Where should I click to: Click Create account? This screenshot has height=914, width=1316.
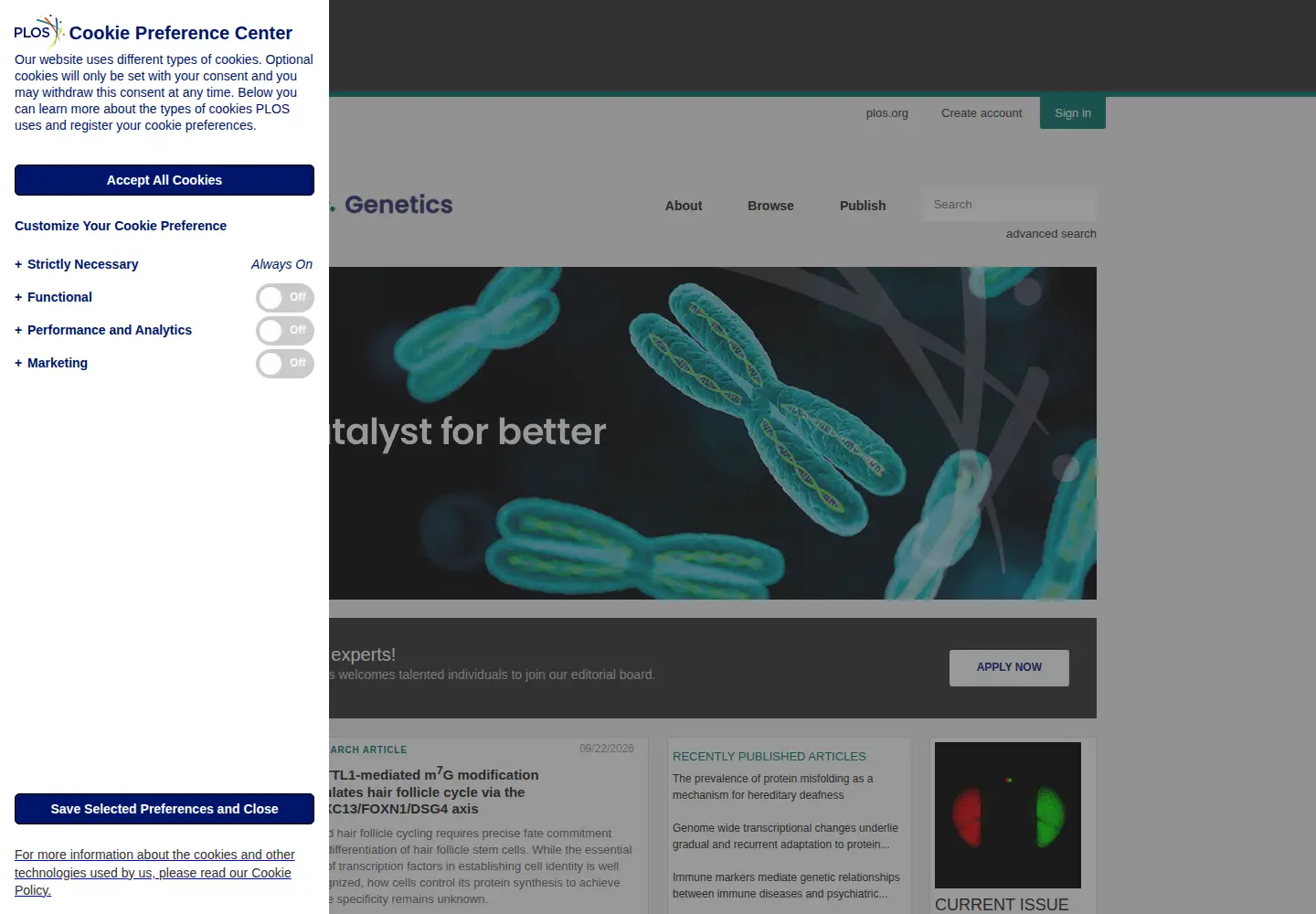[982, 113]
